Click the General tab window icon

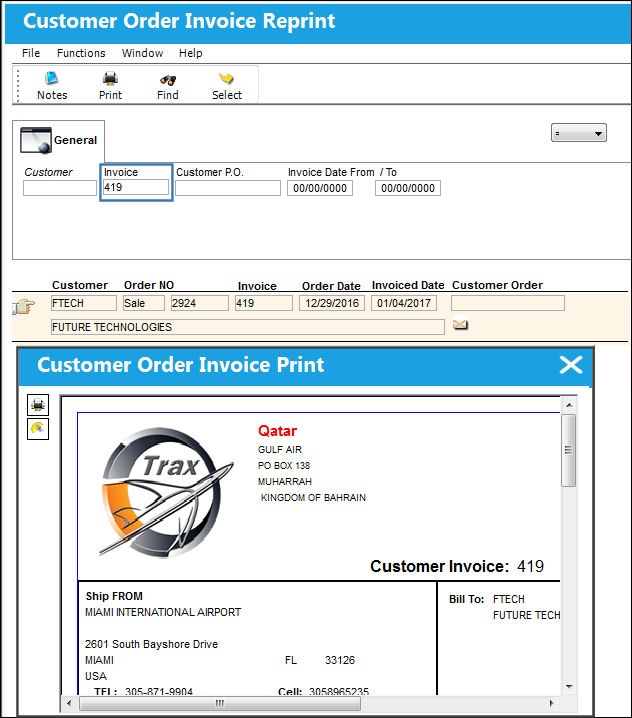click(x=35, y=140)
